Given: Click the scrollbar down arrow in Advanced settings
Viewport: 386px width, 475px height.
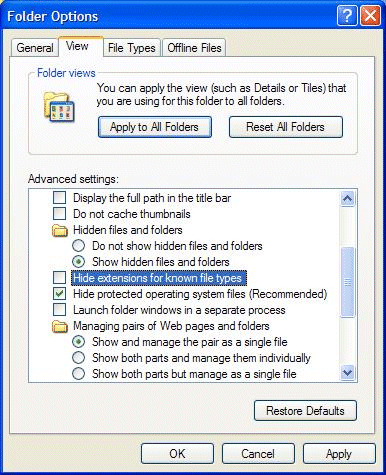Looking at the screenshot, I should [x=347, y=372].
